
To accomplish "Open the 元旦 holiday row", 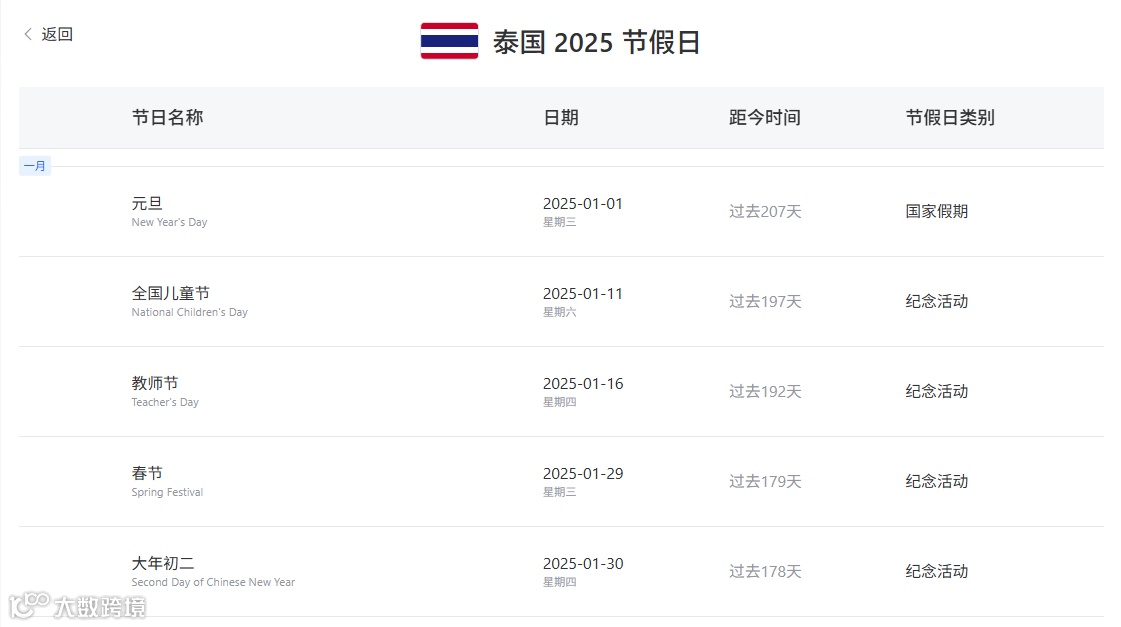I will point(147,203).
